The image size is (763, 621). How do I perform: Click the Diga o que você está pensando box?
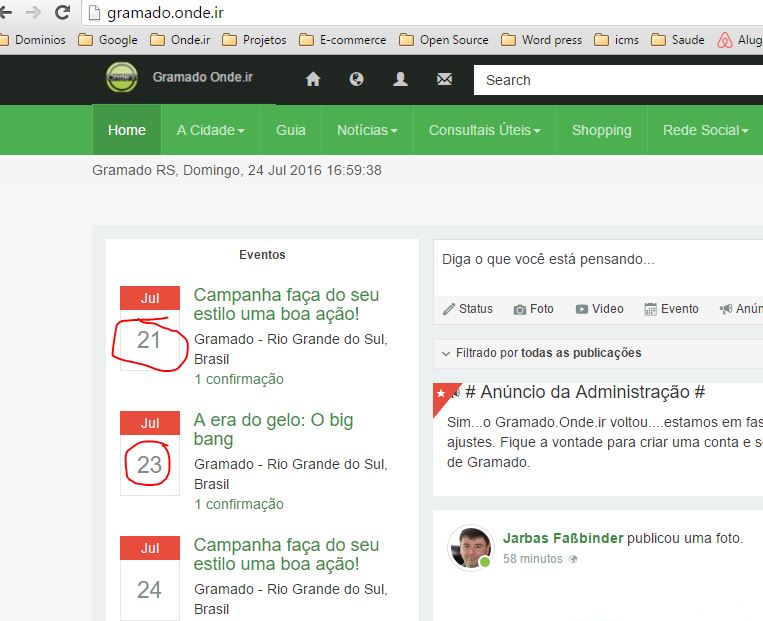click(x=598, y=268)
